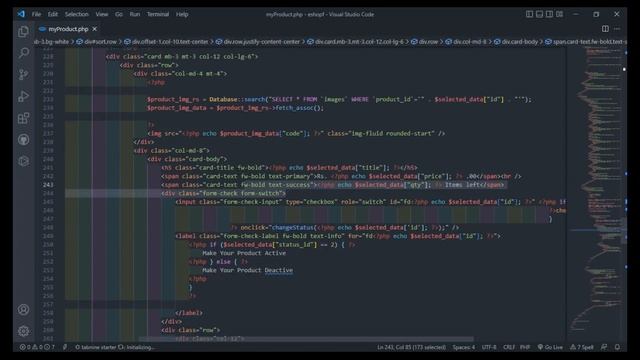
Task: Open notifications bell in status bar
Action: [x=617, y=347]
